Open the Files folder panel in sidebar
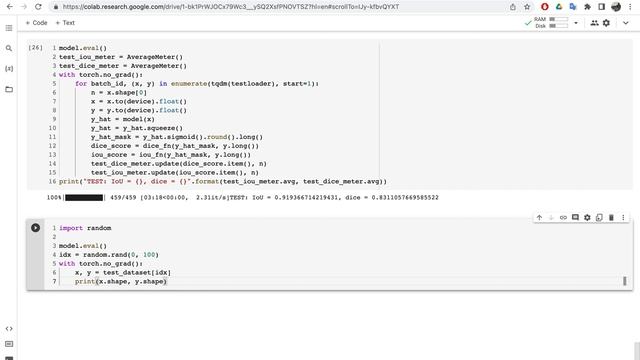The width and height of the screenshot is (640, 360). (x=9, y=89)
